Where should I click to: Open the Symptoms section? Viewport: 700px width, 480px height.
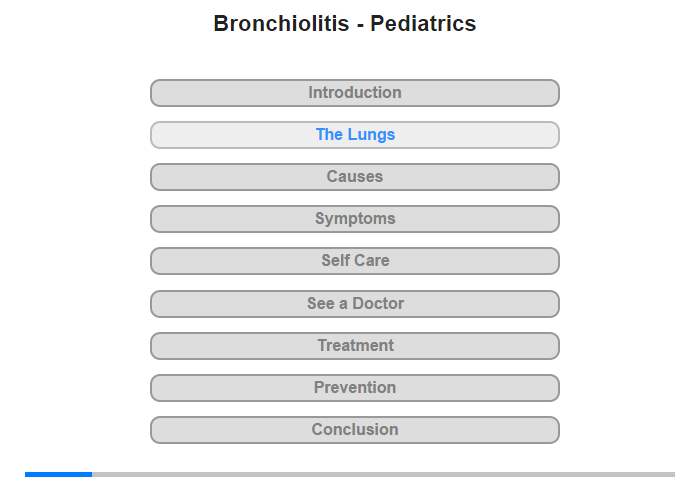354,219
